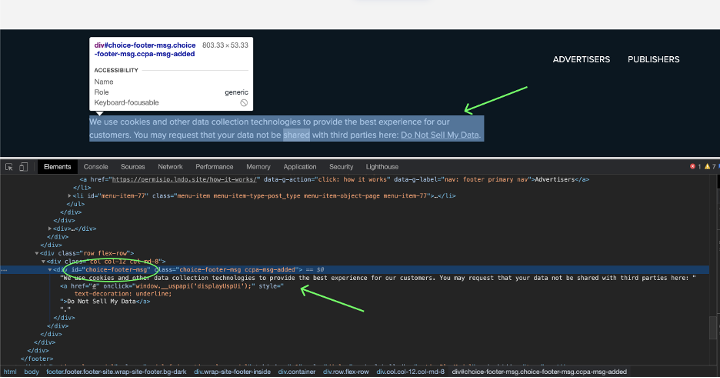Open the Lighthouse tab
This screenshot has height=378, width=720.
coord(382,167)
